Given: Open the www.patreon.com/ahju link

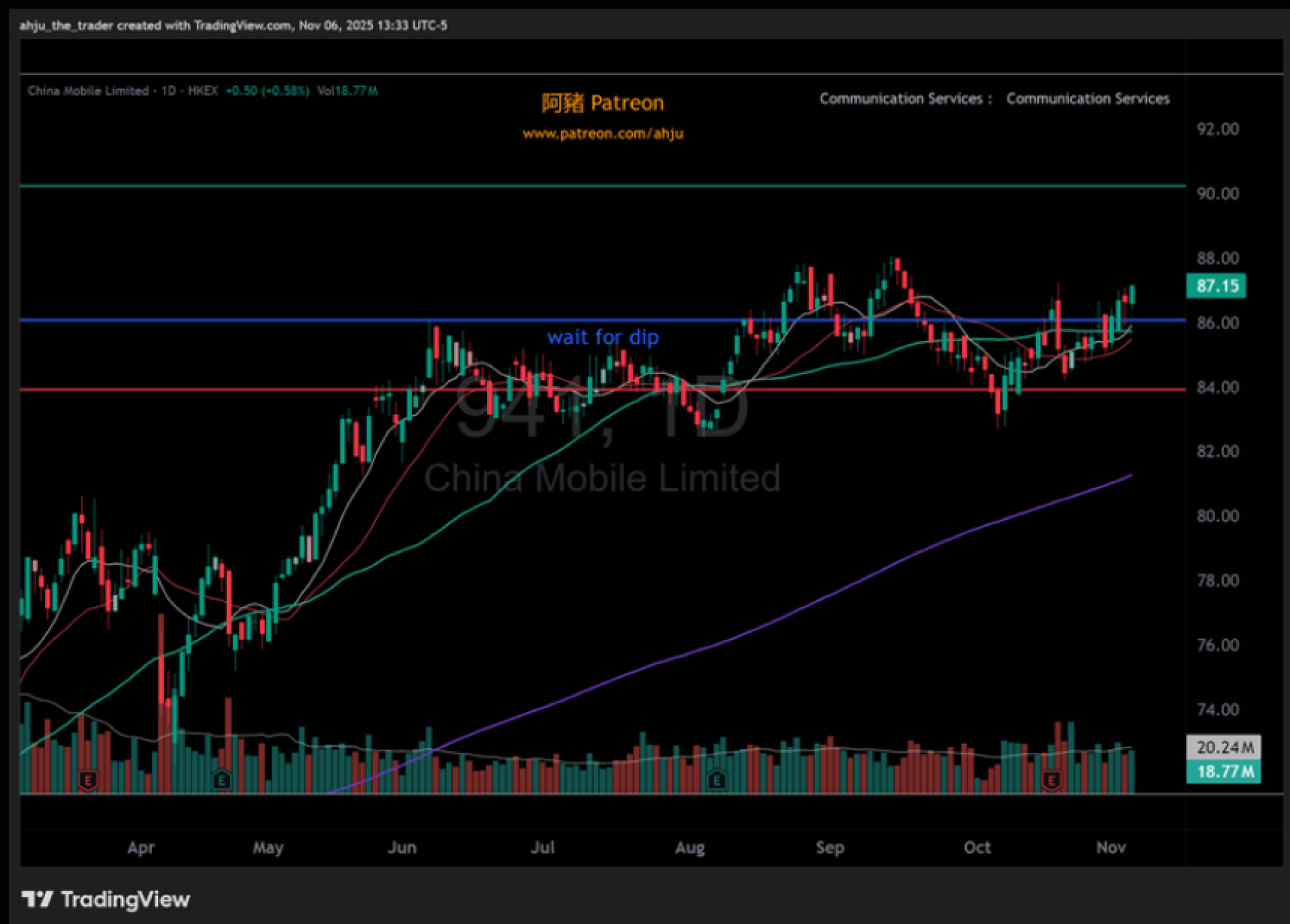Looking at the screenshot, I should 603,134.
